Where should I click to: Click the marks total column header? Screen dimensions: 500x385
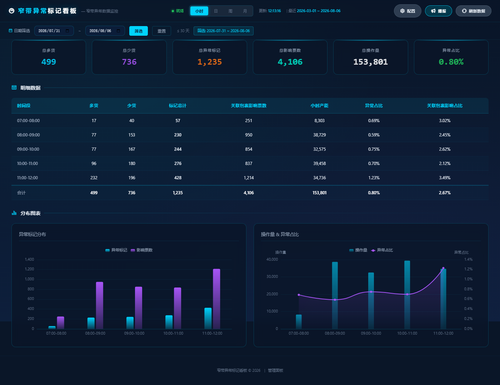point(178,106)
